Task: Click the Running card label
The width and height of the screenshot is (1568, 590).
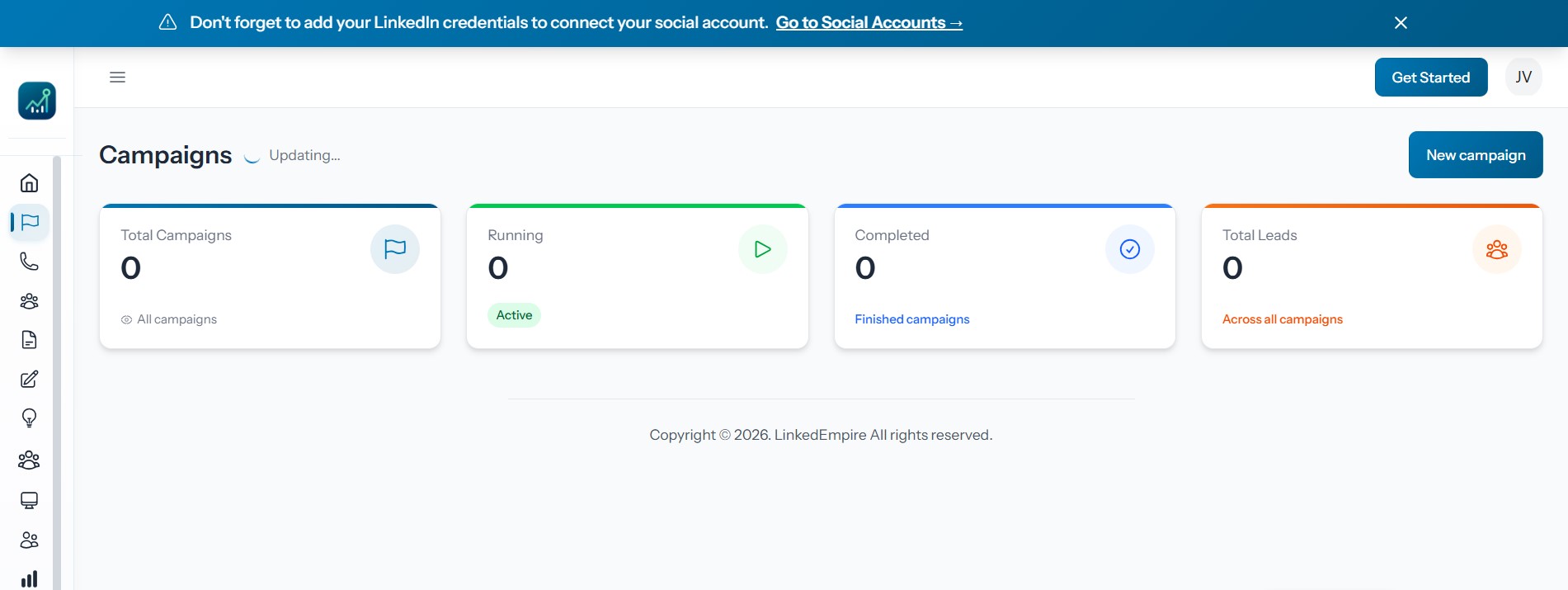Action: click(x=516, y=235)
